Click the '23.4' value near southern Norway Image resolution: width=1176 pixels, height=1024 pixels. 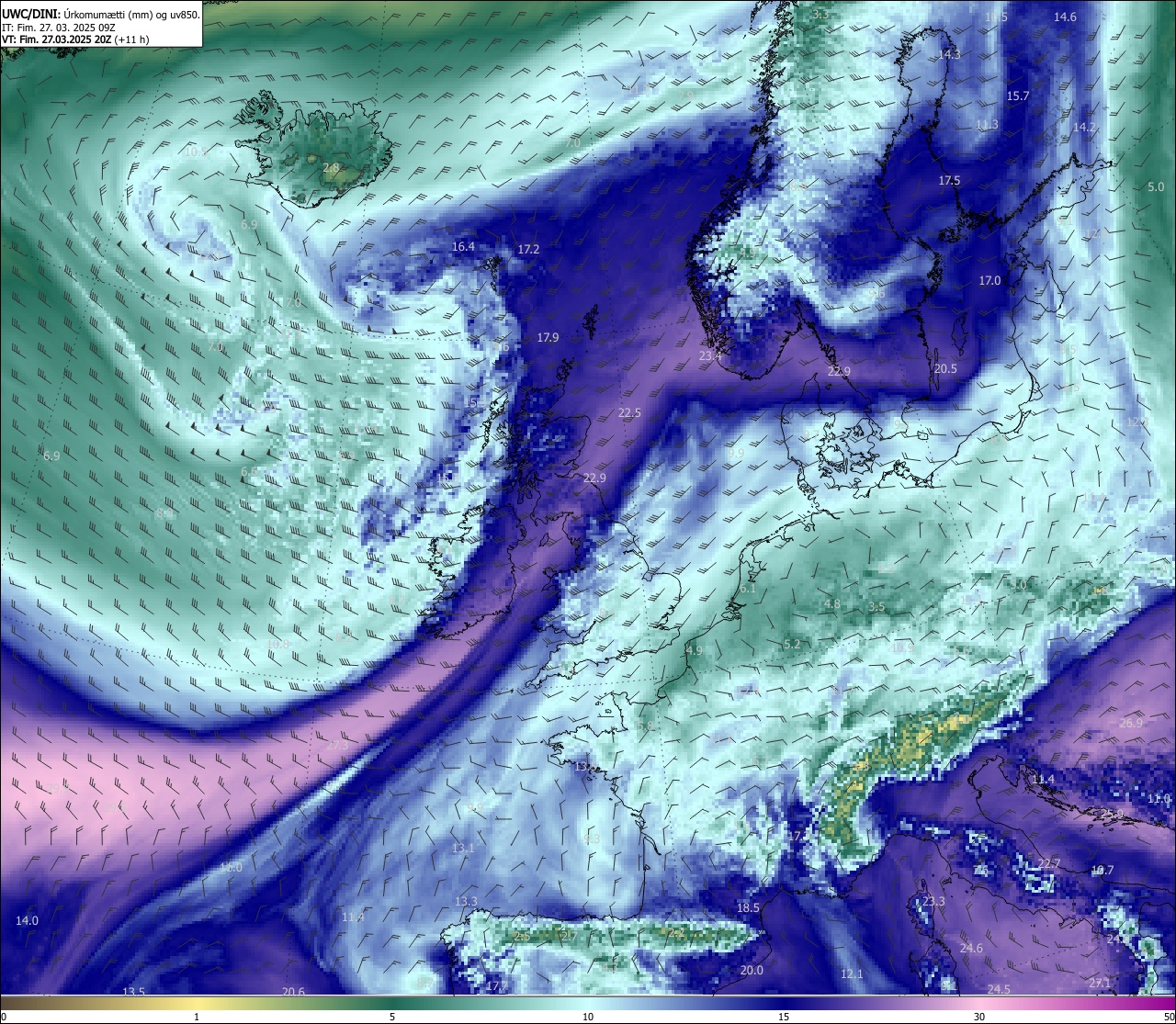(710, 355)
